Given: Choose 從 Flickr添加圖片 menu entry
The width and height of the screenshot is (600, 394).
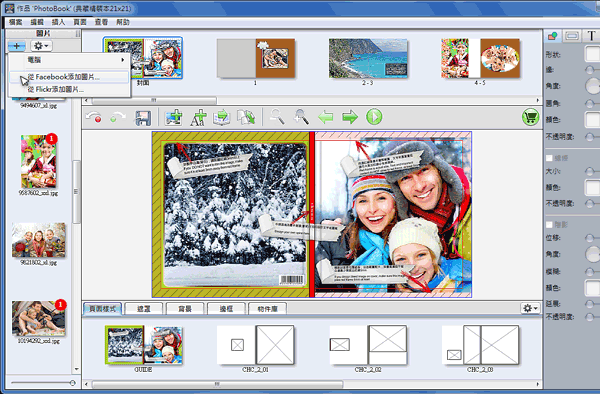Looking at the screenshot, I should (69, 90).
